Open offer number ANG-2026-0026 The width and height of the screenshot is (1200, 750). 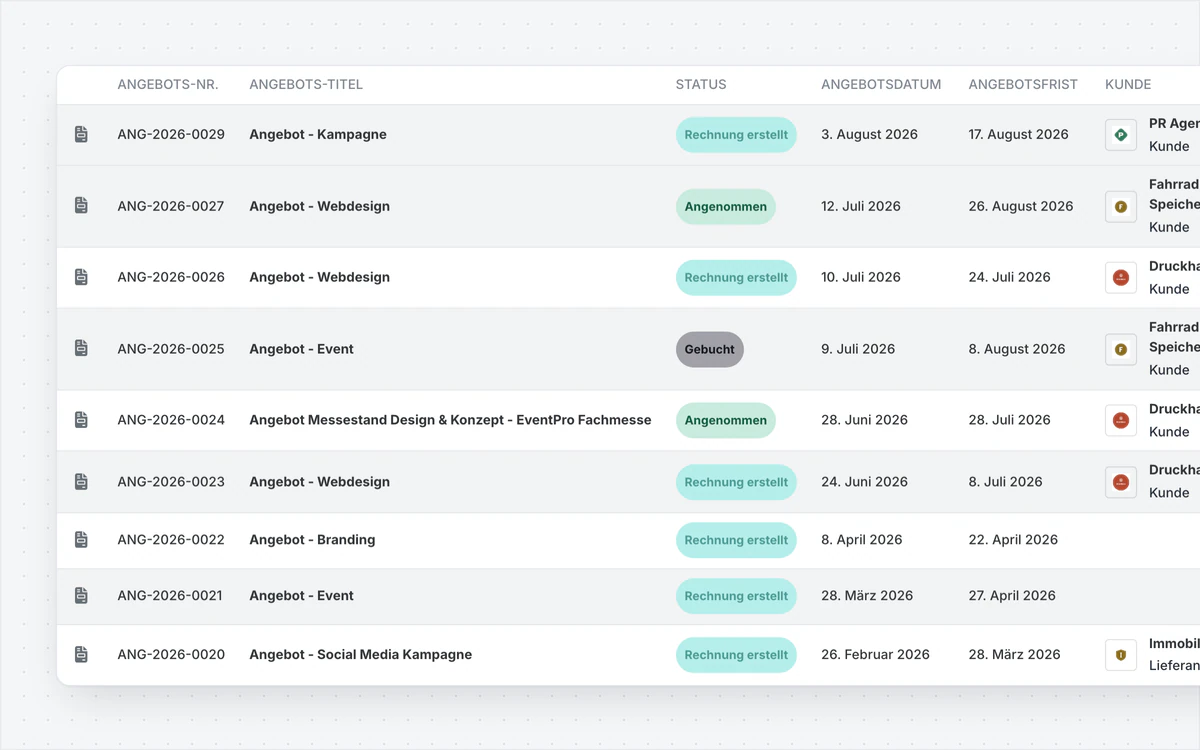tap(171, 277)
